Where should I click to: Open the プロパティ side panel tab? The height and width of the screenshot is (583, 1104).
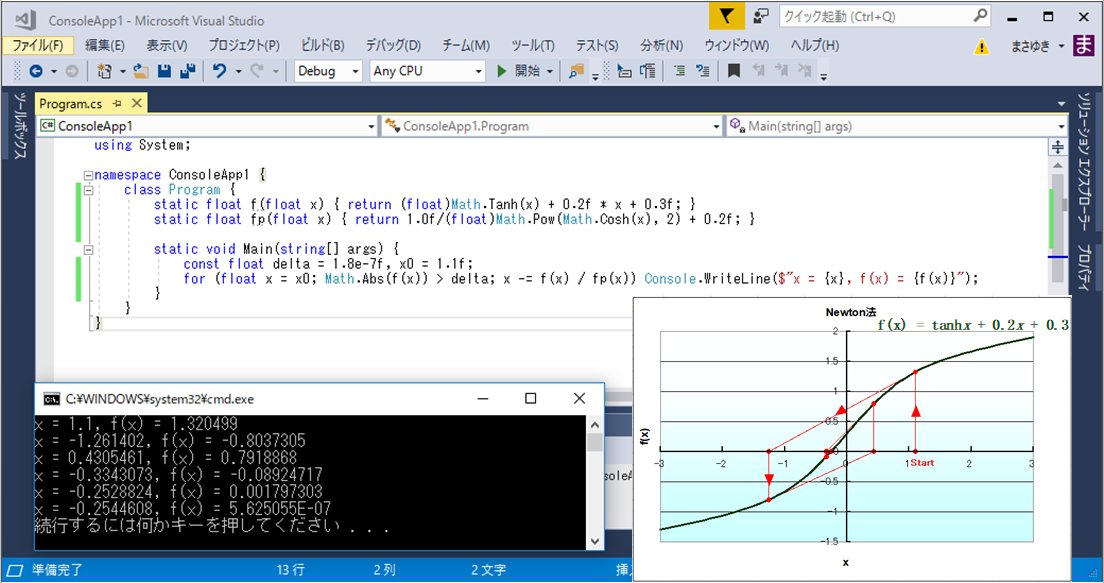coord(1084,269)
